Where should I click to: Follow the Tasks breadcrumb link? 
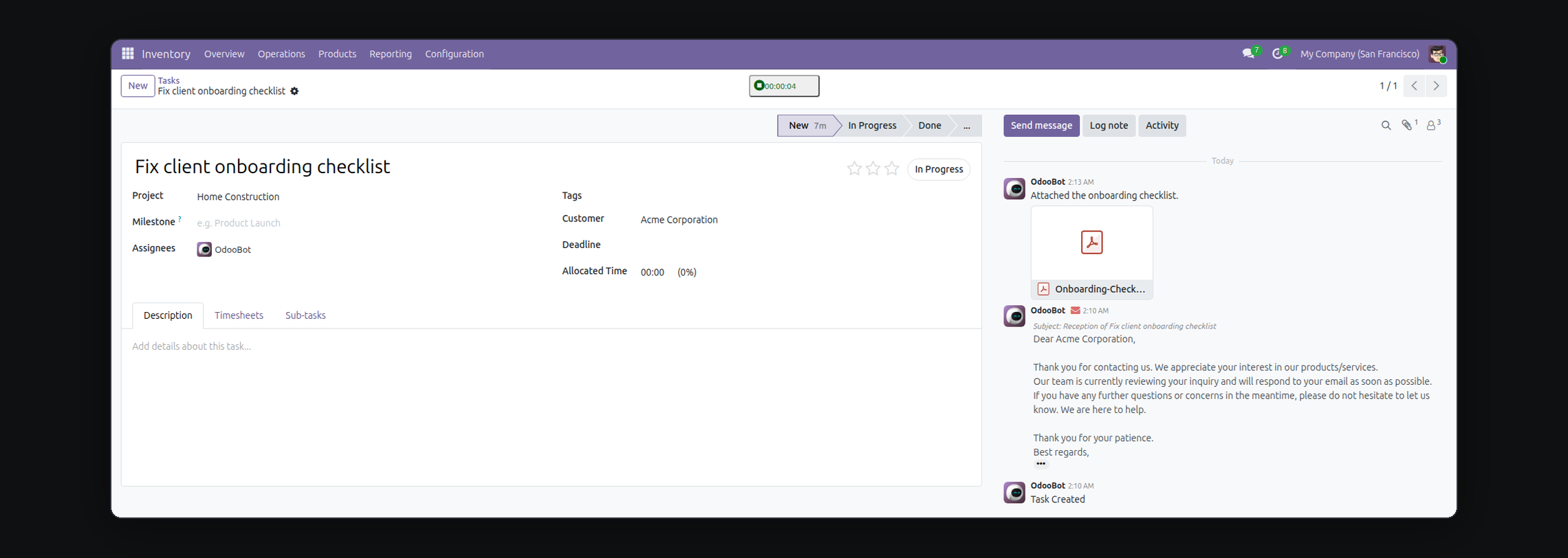[168, 80]
